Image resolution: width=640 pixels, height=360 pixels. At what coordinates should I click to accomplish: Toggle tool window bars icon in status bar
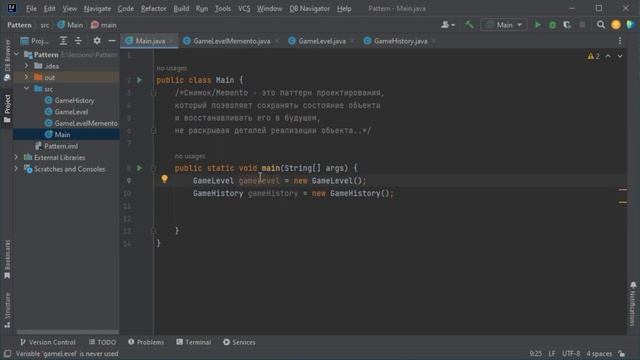point(7,353)
